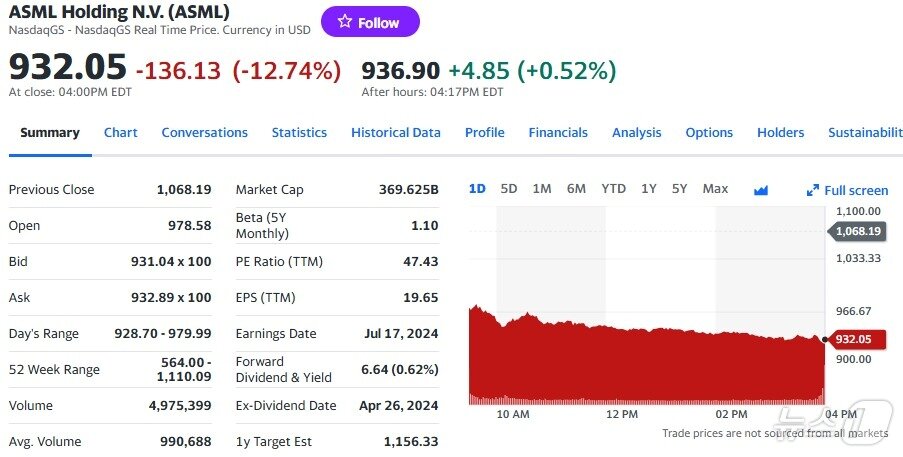Select the 5D chart range
This screenshot has height=457, width=903.
[x=509, y=189]
